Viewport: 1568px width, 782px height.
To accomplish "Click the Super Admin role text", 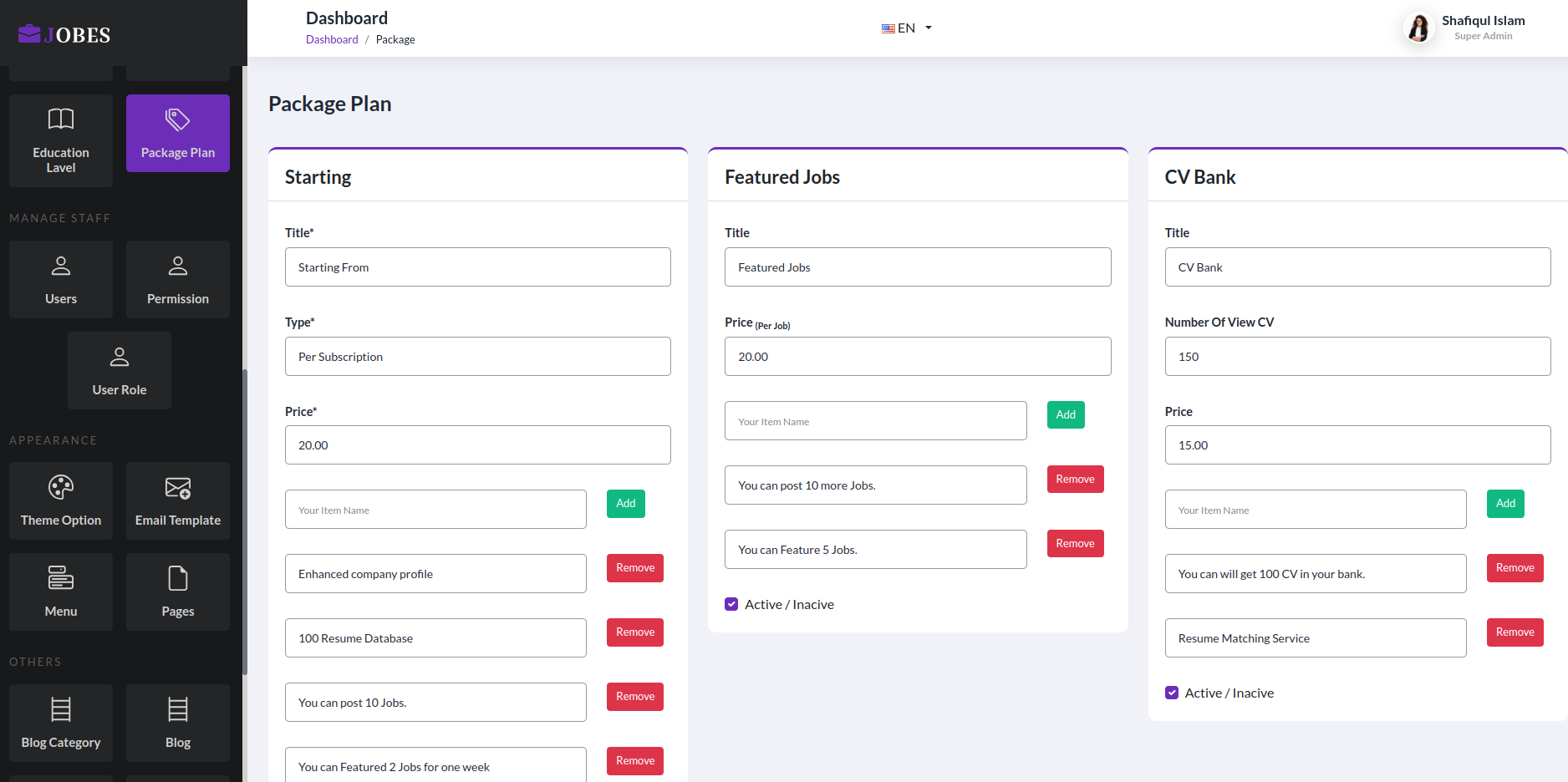I will coord(1483,36).
